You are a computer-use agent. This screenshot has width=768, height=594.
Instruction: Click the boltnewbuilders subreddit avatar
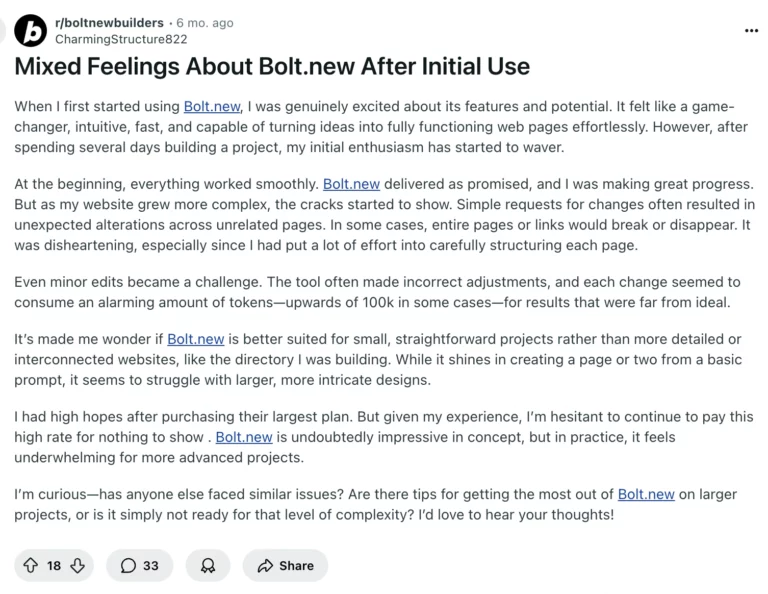31,31
